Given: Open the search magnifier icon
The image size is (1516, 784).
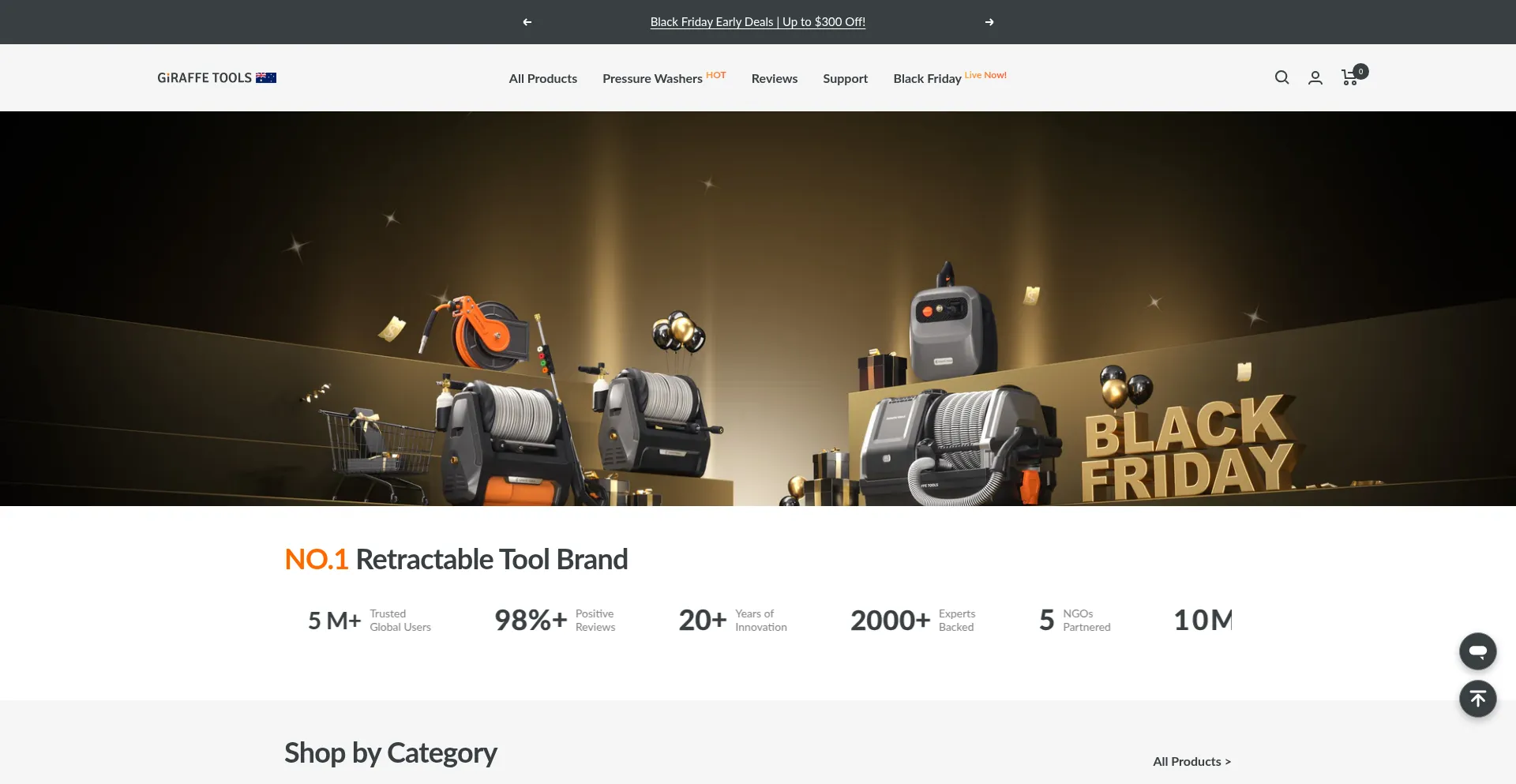Looking at the screenshot, I should [x=1281, y=77].
